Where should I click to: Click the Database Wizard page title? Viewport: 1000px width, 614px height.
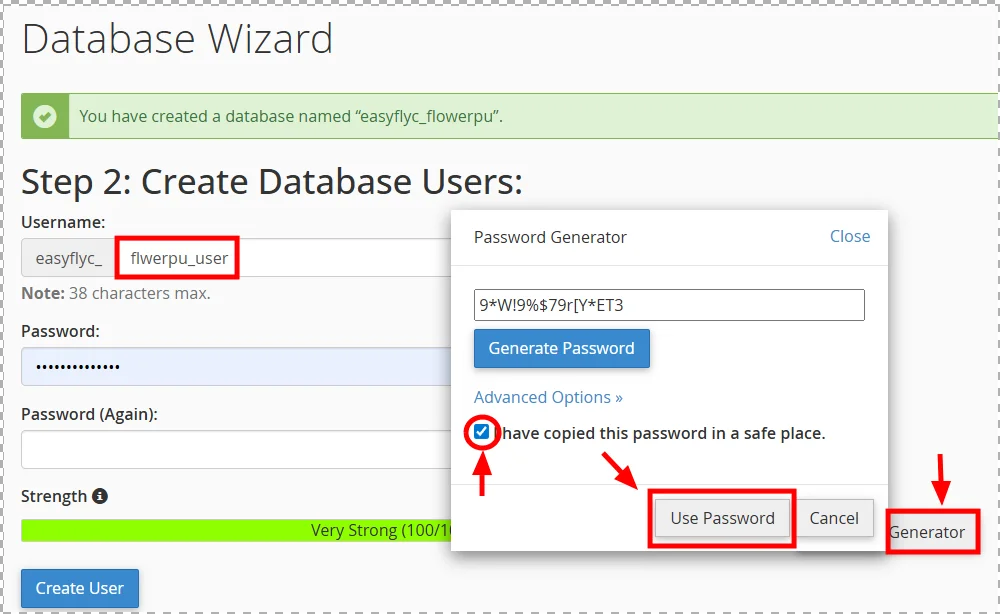[177, 40]
